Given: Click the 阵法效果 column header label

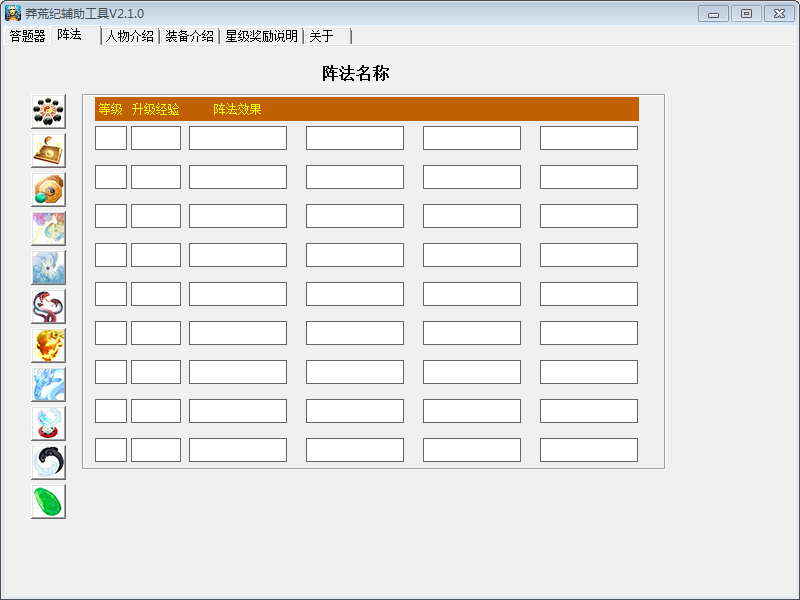Looking at the screenshot, I should 237,109.
